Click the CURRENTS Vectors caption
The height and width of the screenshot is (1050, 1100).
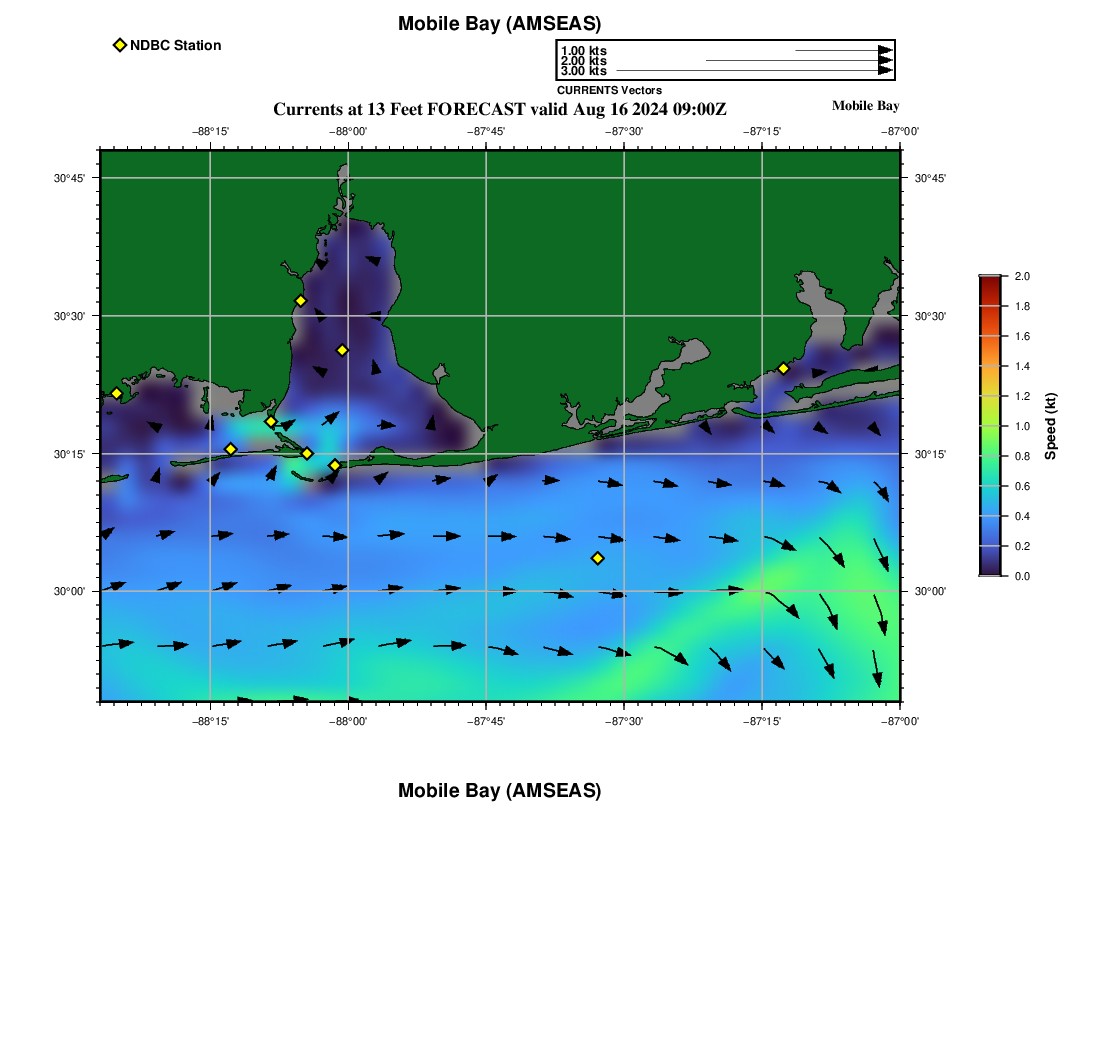click(609, 90)
